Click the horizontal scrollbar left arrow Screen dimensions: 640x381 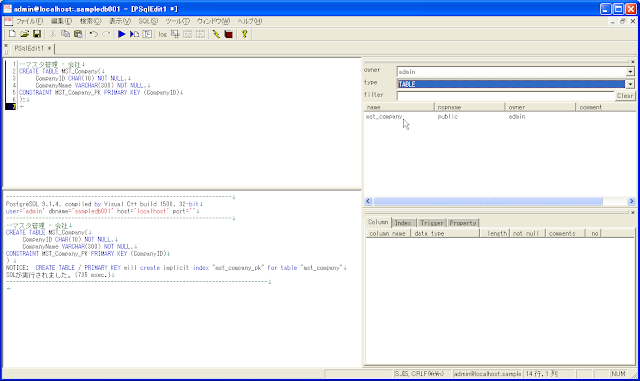[368, 201]
